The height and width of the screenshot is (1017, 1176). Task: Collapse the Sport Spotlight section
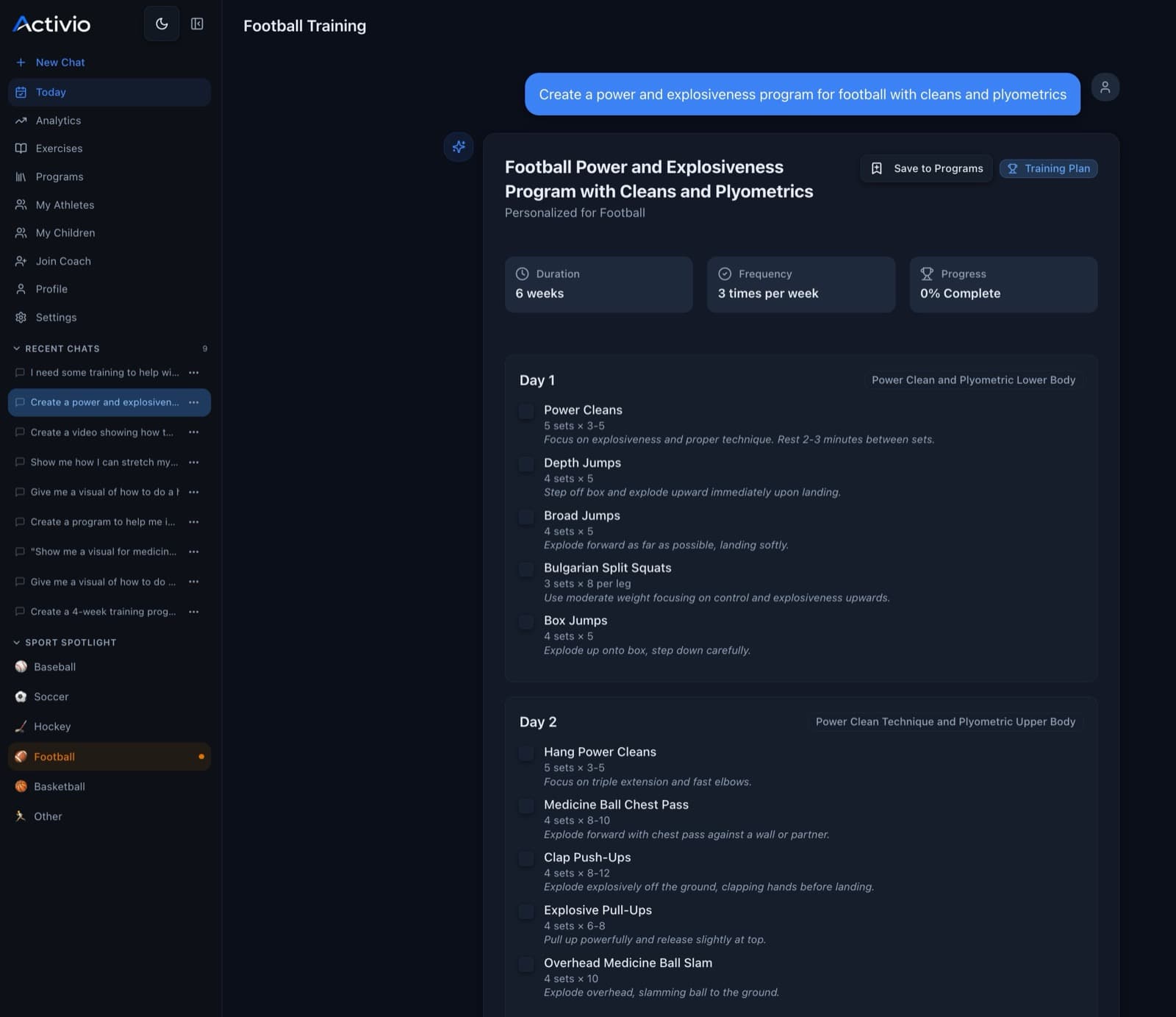(65, 643)
